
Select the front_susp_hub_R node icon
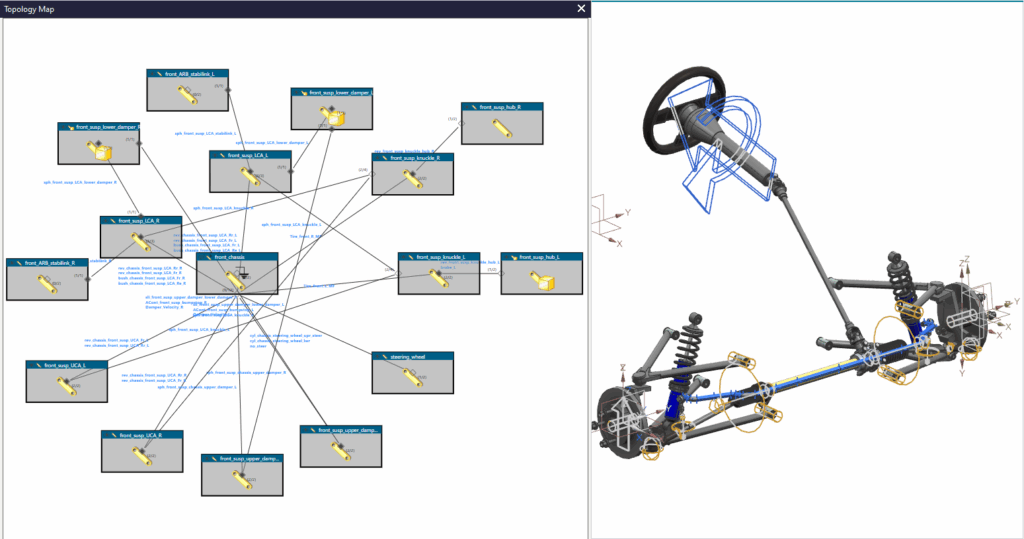pos(501,128)
